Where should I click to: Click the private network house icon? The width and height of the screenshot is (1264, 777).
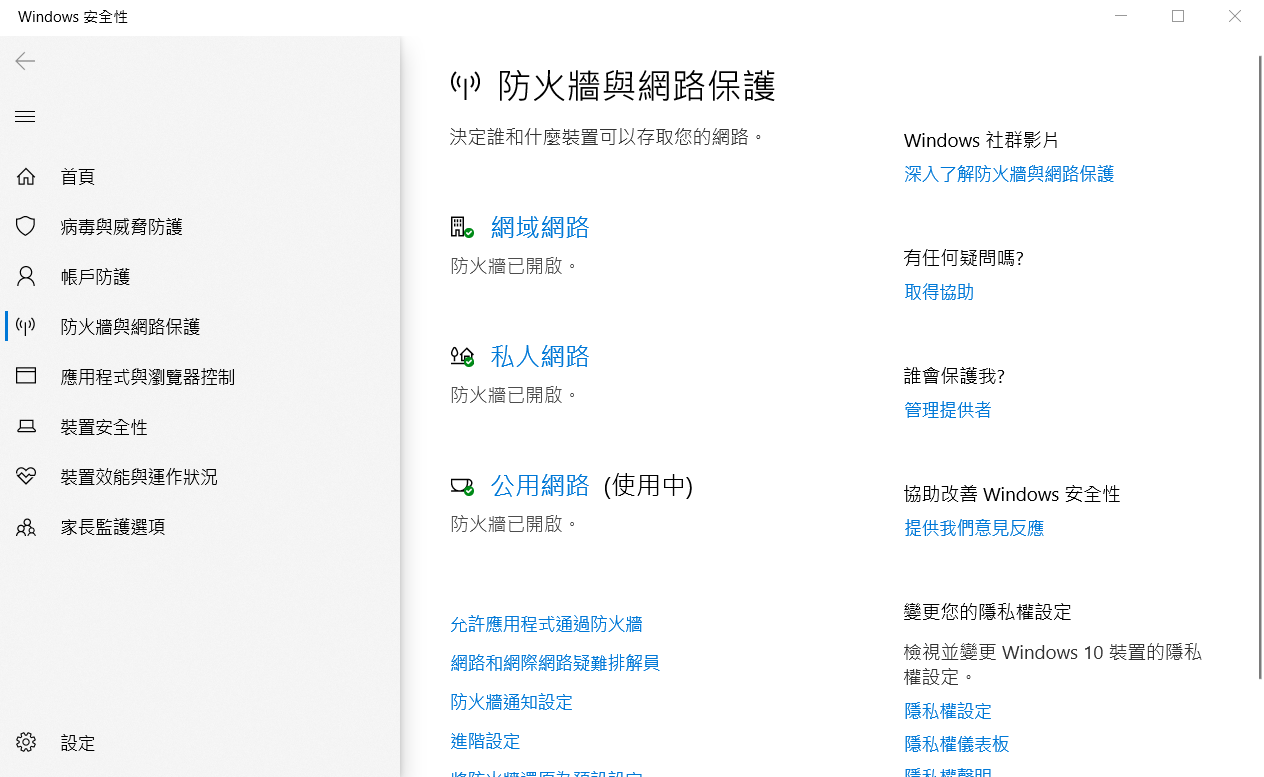[461, 356]
